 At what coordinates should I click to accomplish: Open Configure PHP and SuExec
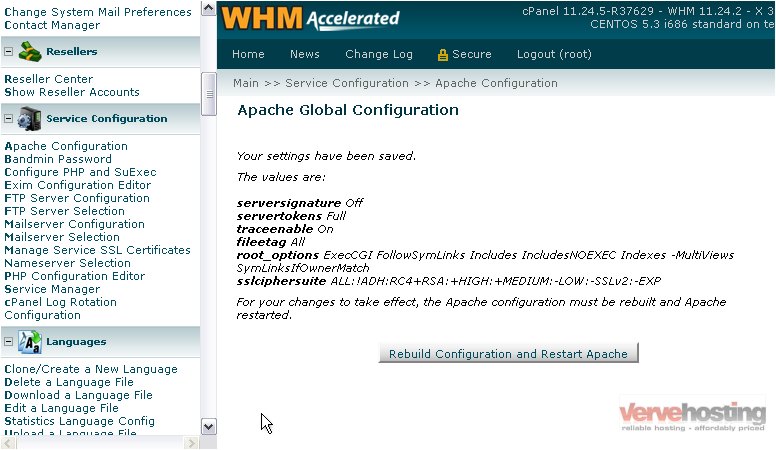pyautogui.click(x=80, y=172)
